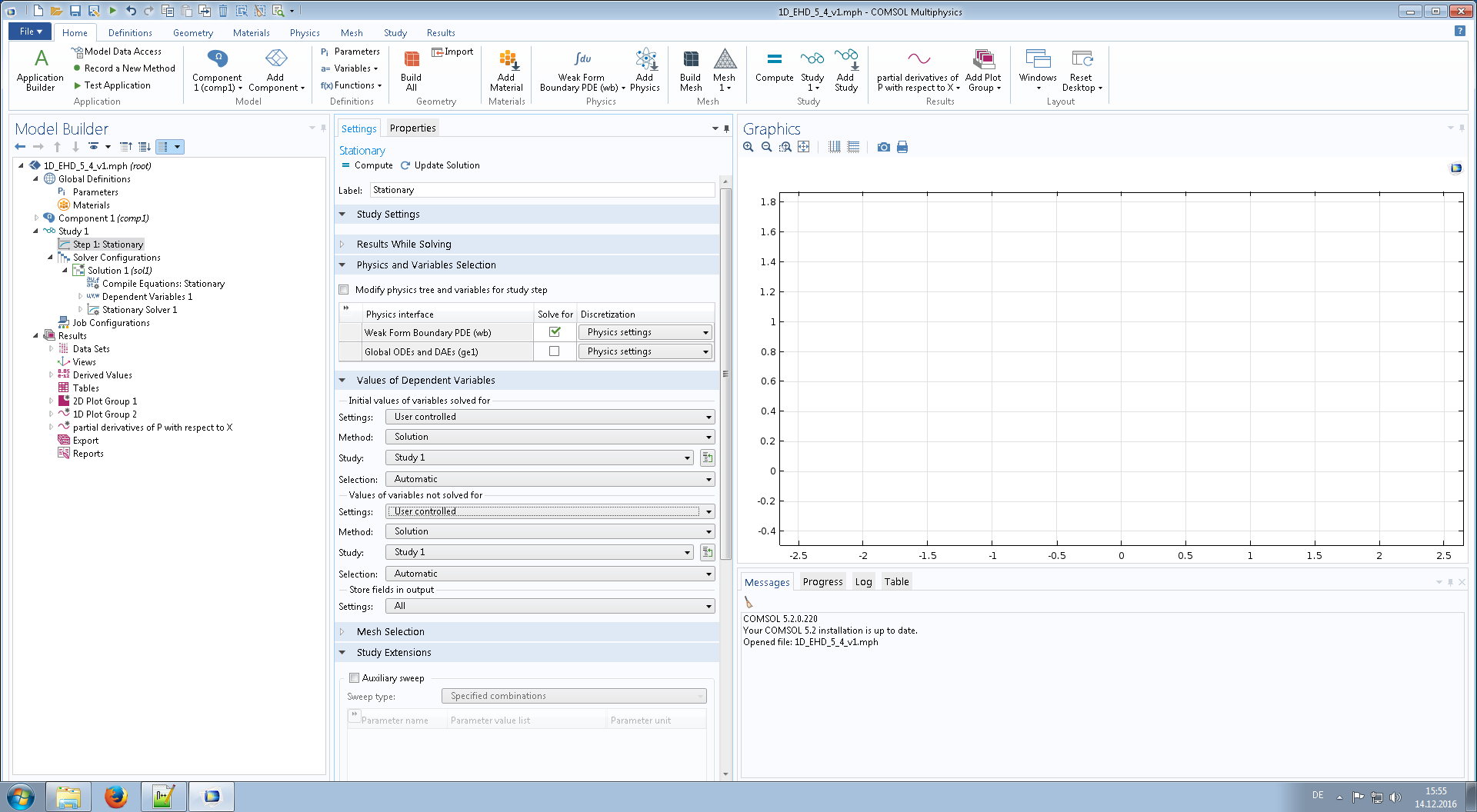1477x812 pixels.
Task: Click Zoom In in Graphics toolbar
Action: point(749,147)
